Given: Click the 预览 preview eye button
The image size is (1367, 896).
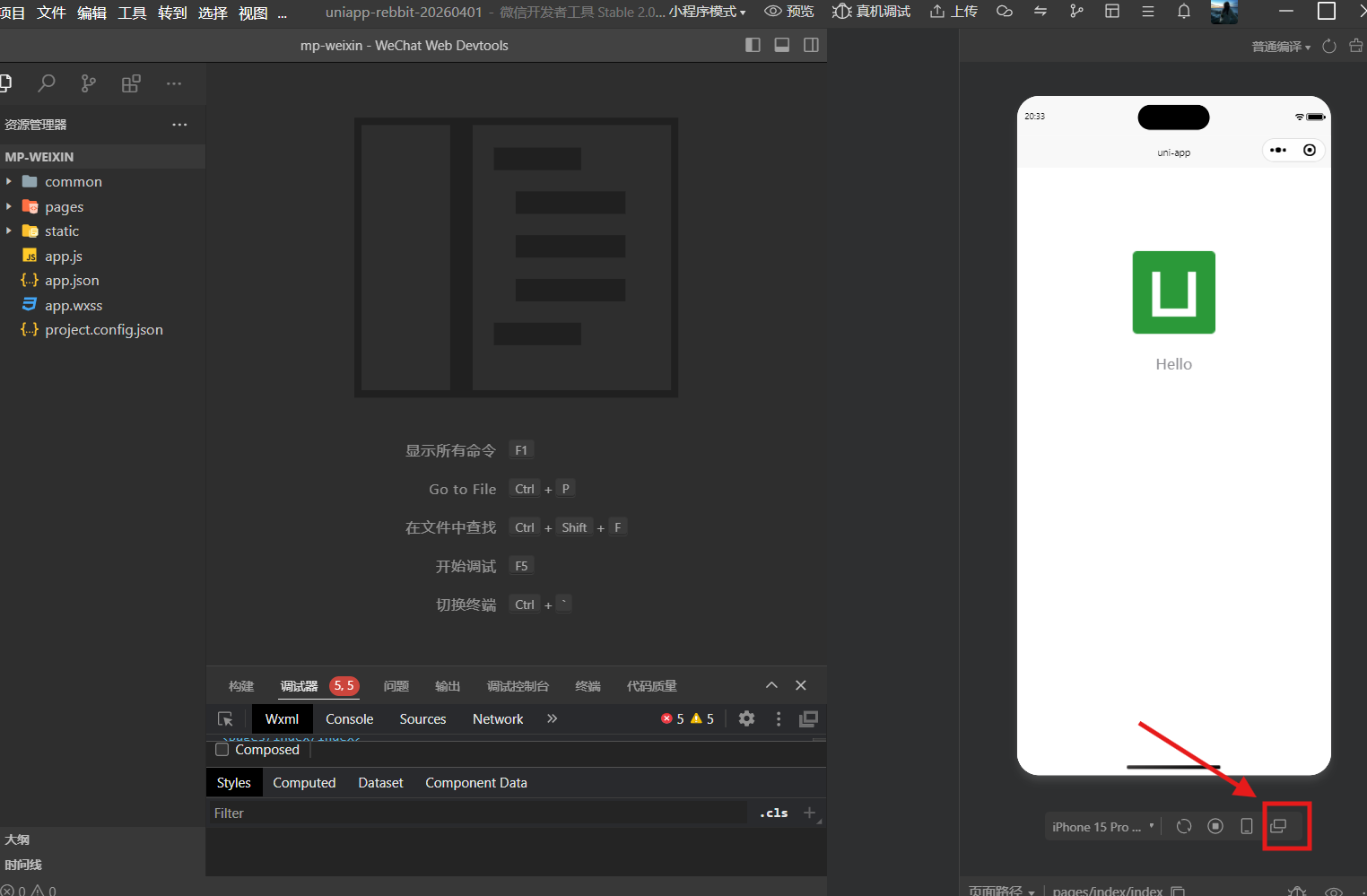Looking at the screenshot, I should pyautogui.click(x=789, y=12).
